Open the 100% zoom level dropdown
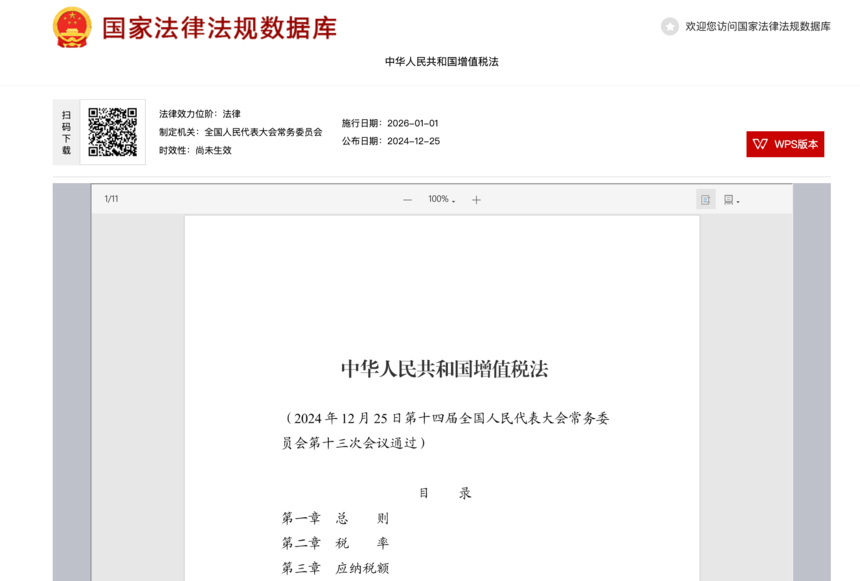Viewport: 860px width, 581px height. click(x=442, y=199)
